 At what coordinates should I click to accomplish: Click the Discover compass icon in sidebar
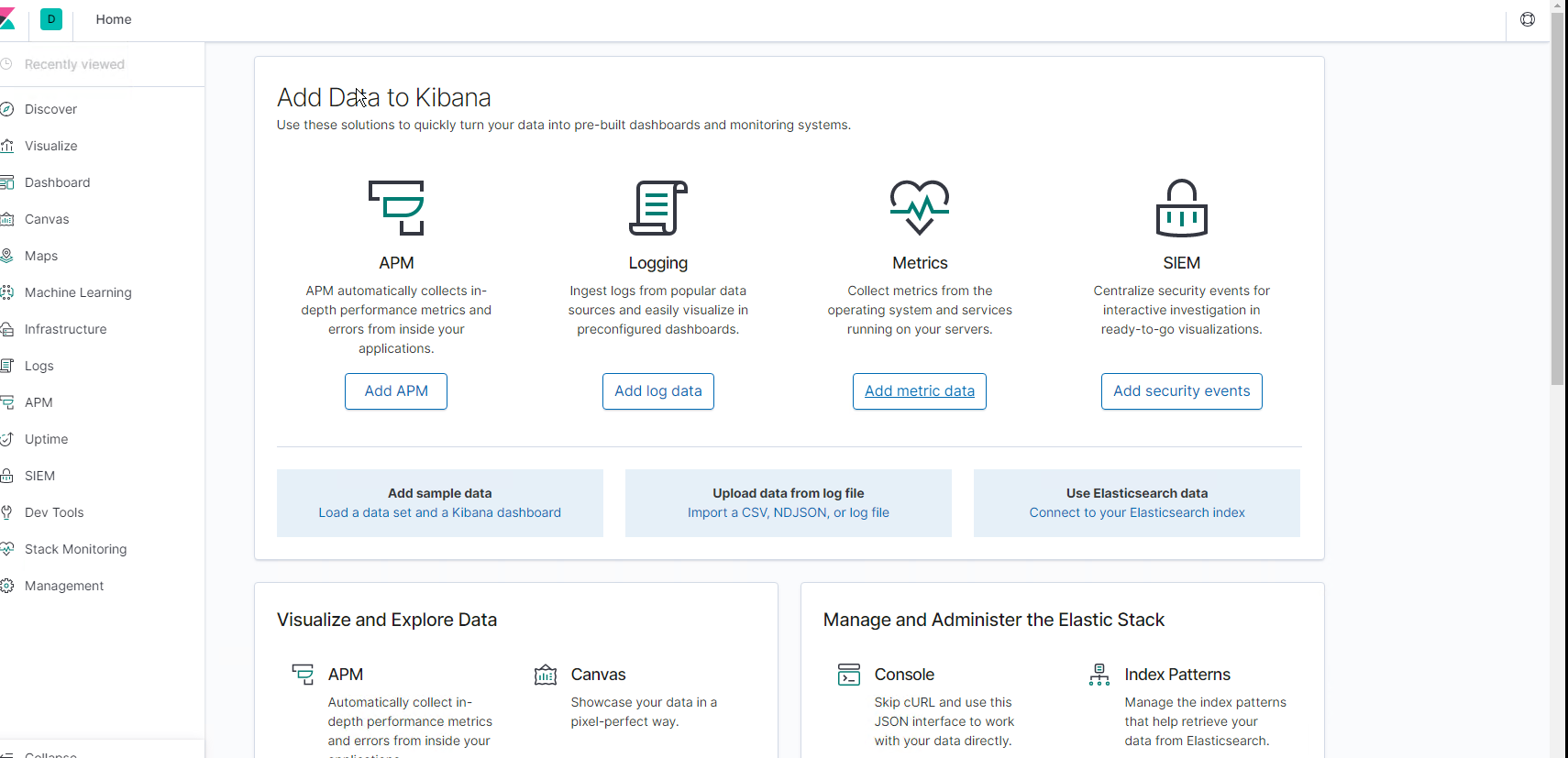(6, 109)
